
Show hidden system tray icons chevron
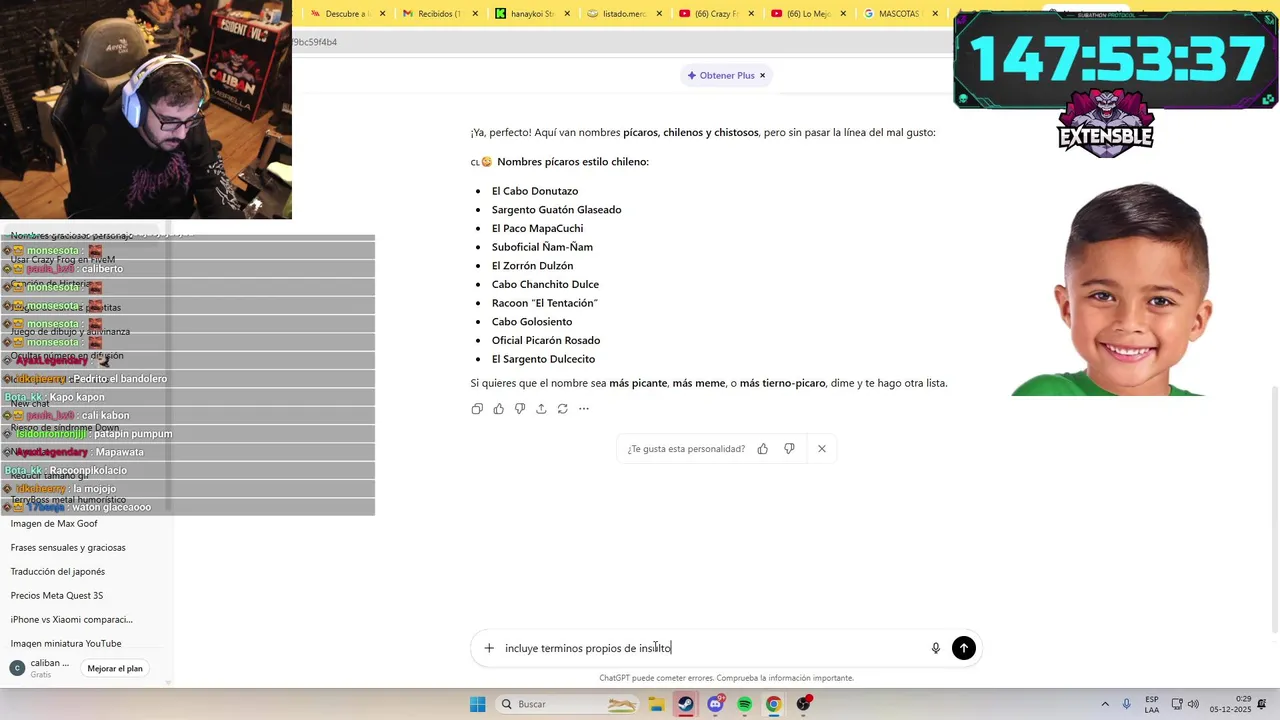tap(1105, 704)
